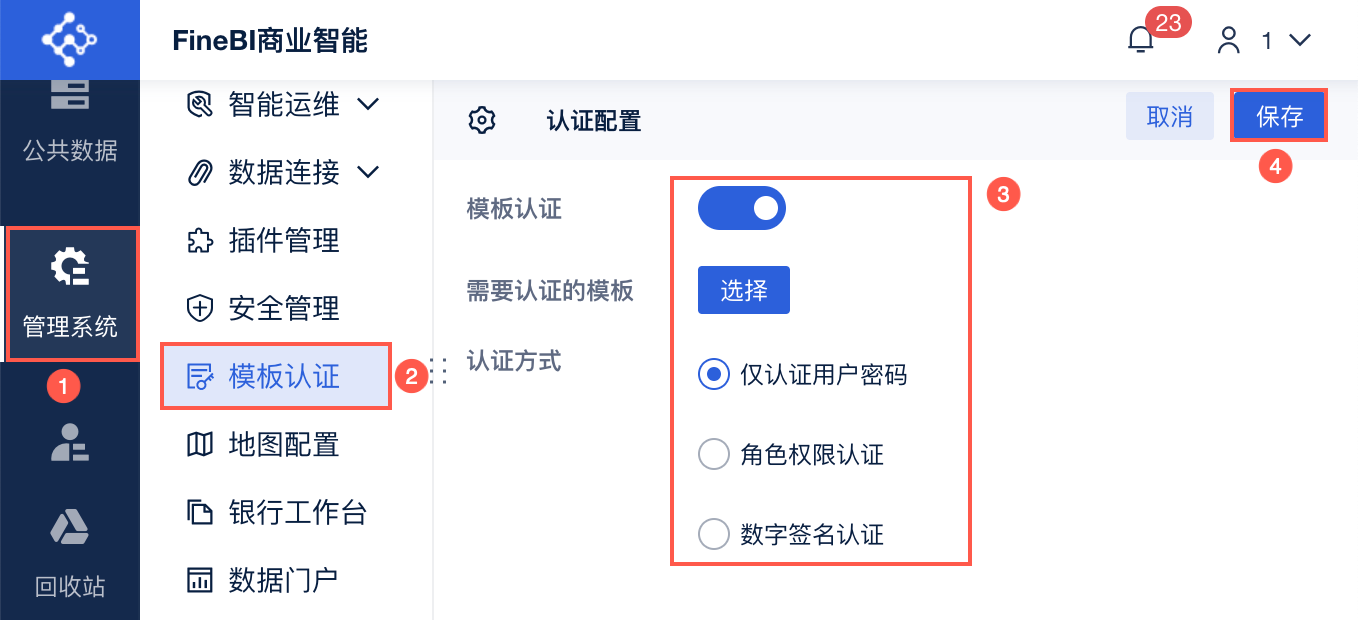Click the user avatar icon
Screen dimensions: 1358x620
click(1228, 40)
